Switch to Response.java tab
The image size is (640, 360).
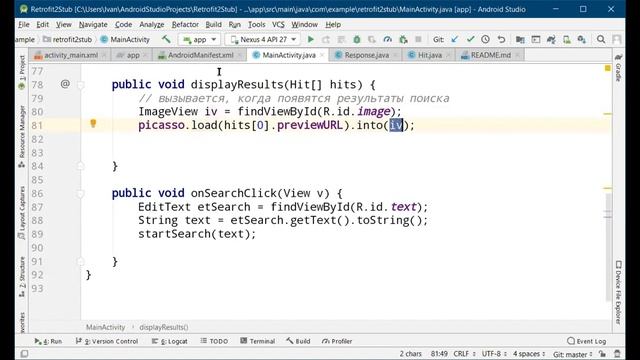click(366, 55)
